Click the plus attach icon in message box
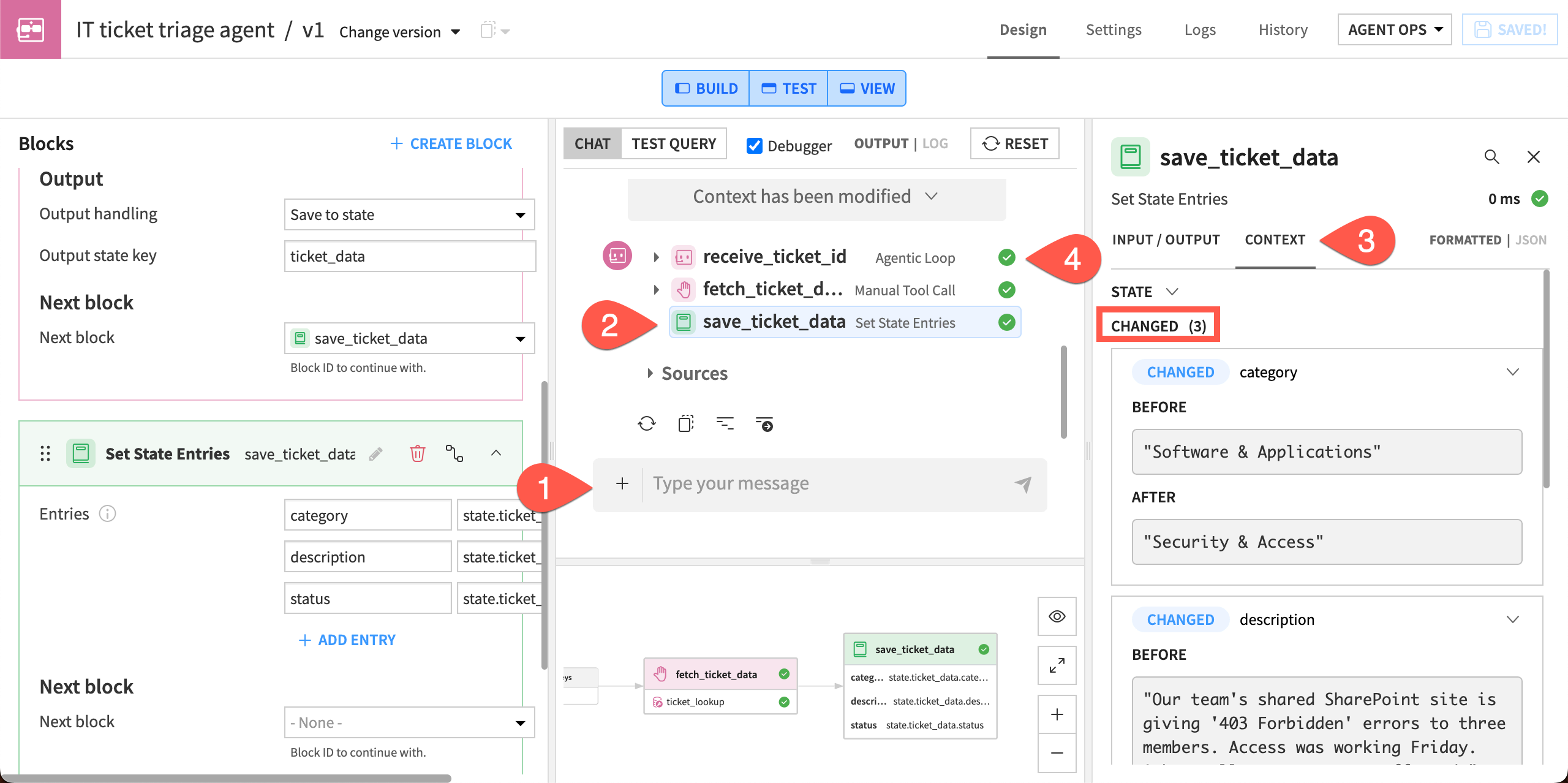 point(622,483)
